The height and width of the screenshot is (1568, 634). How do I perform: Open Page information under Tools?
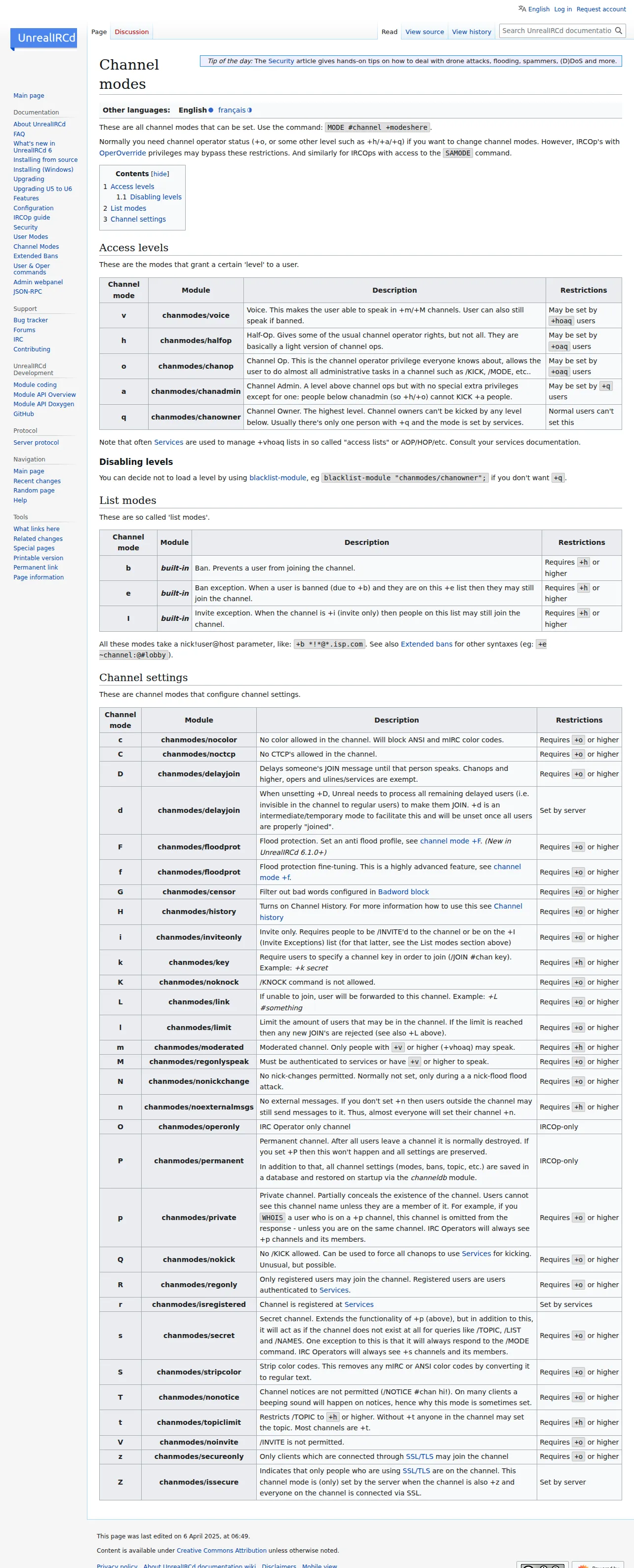[39, 577]
